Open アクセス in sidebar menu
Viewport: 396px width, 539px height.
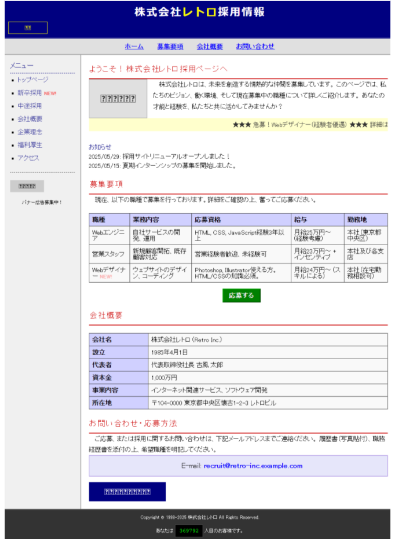coord(28,158)
